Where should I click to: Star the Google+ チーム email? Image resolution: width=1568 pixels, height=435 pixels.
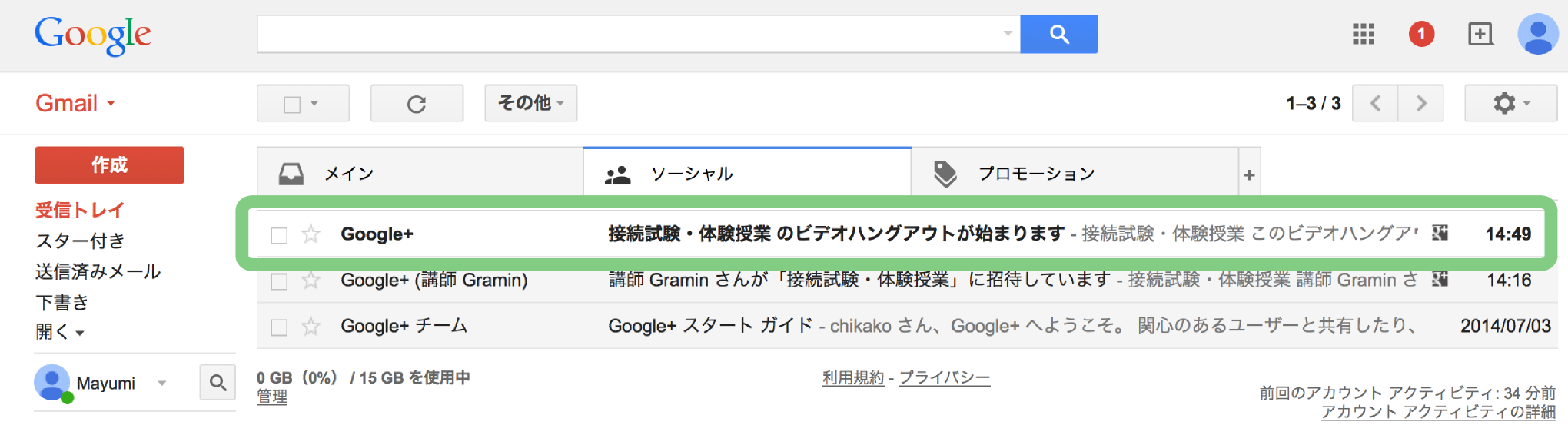click(311, 327)
